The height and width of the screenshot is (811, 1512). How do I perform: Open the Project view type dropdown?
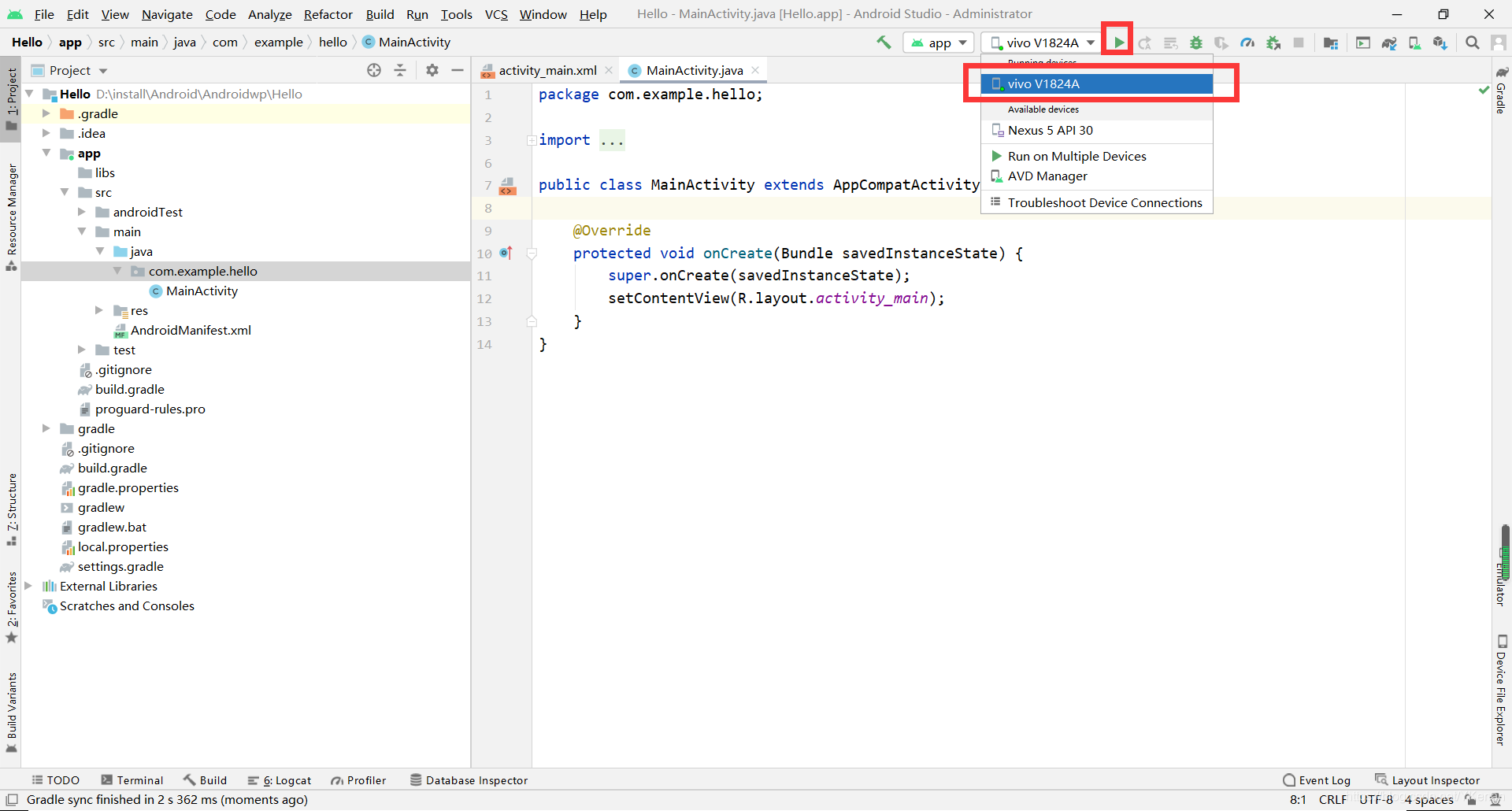click(69, 70)
